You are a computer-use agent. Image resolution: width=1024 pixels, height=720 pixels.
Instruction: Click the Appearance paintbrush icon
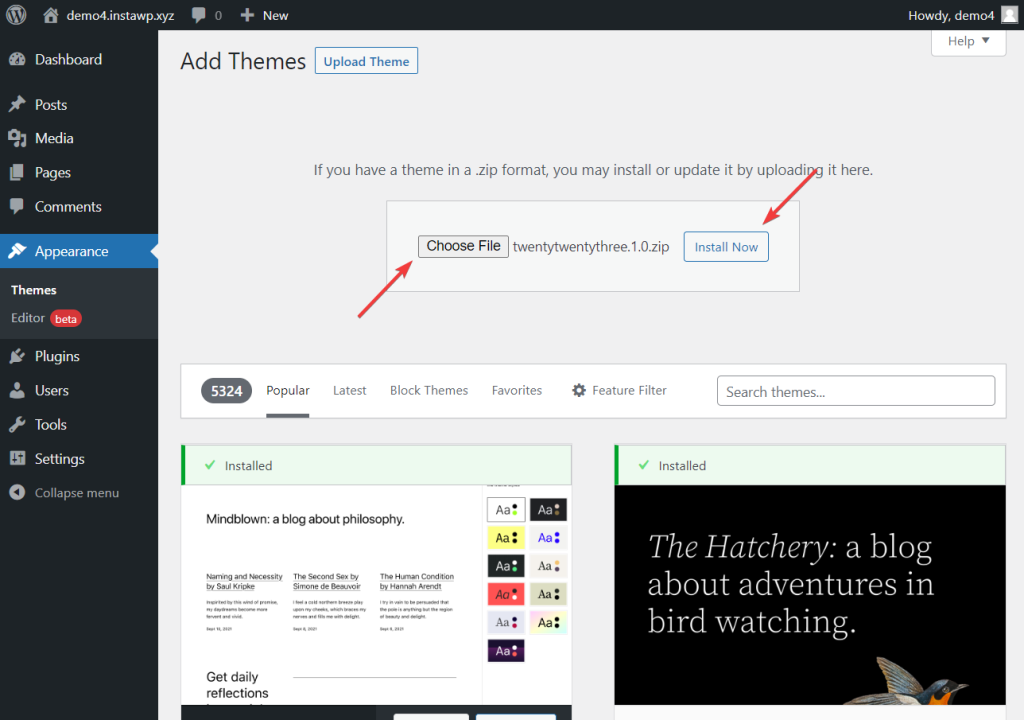point(18,251)
